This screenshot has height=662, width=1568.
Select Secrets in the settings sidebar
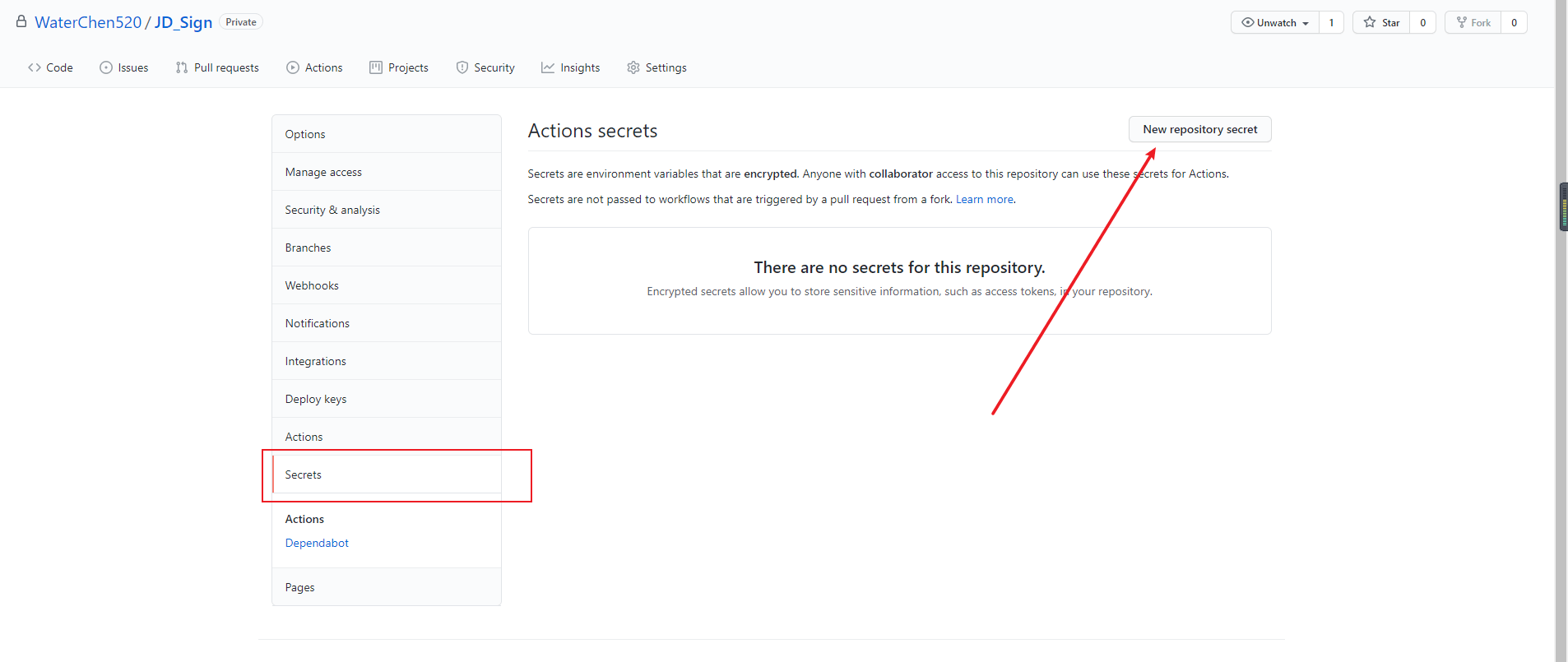[x=304, y=475]
